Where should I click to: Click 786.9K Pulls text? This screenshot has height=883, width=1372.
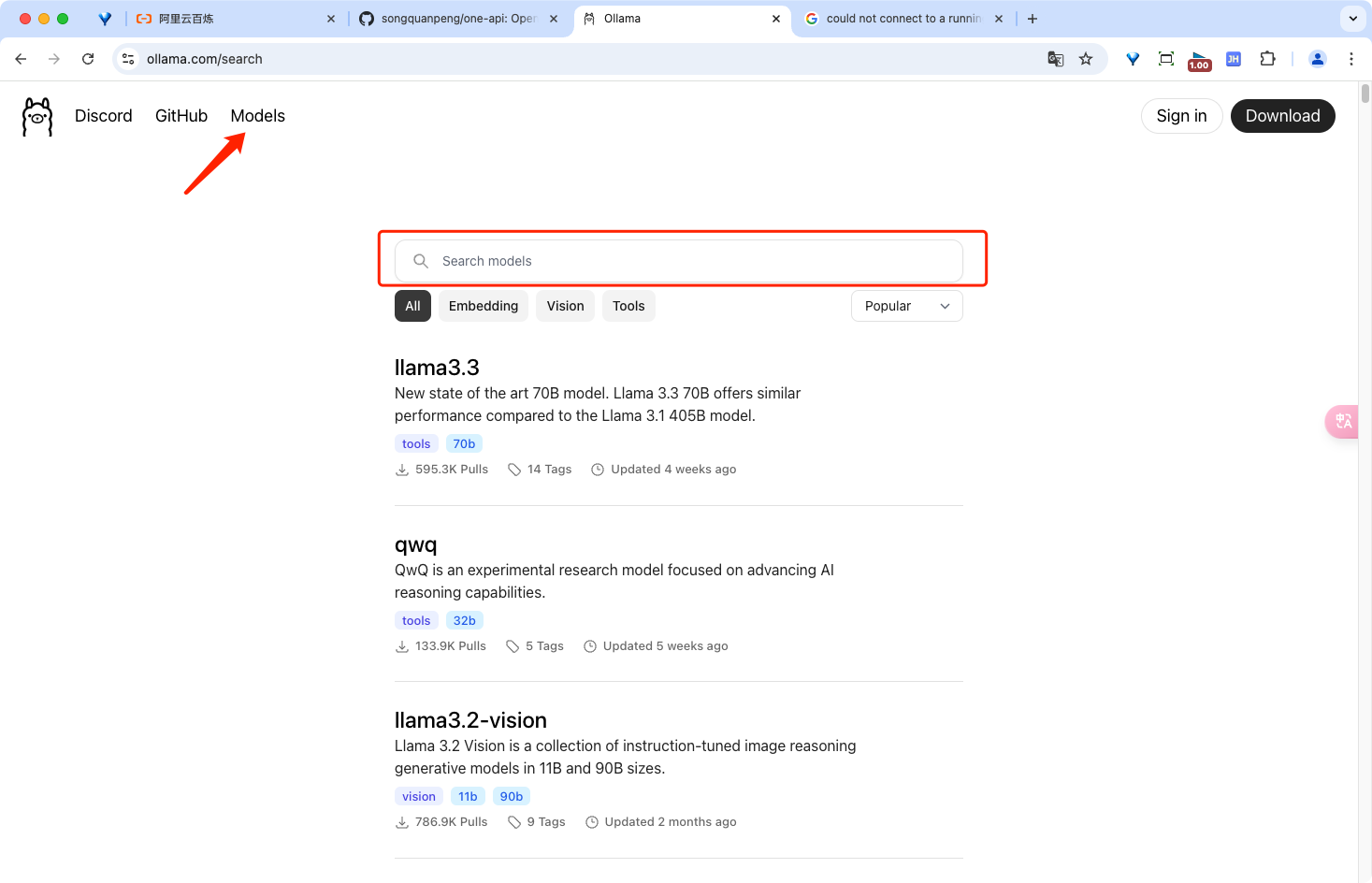452,822
